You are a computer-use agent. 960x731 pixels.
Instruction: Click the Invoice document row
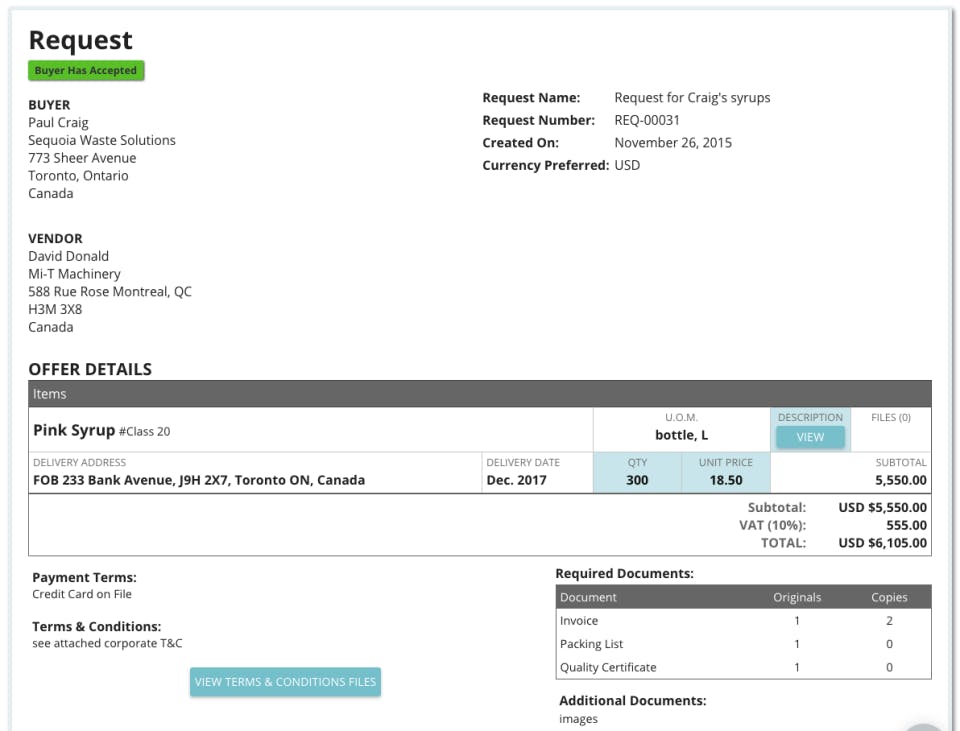tap(743, 621)
